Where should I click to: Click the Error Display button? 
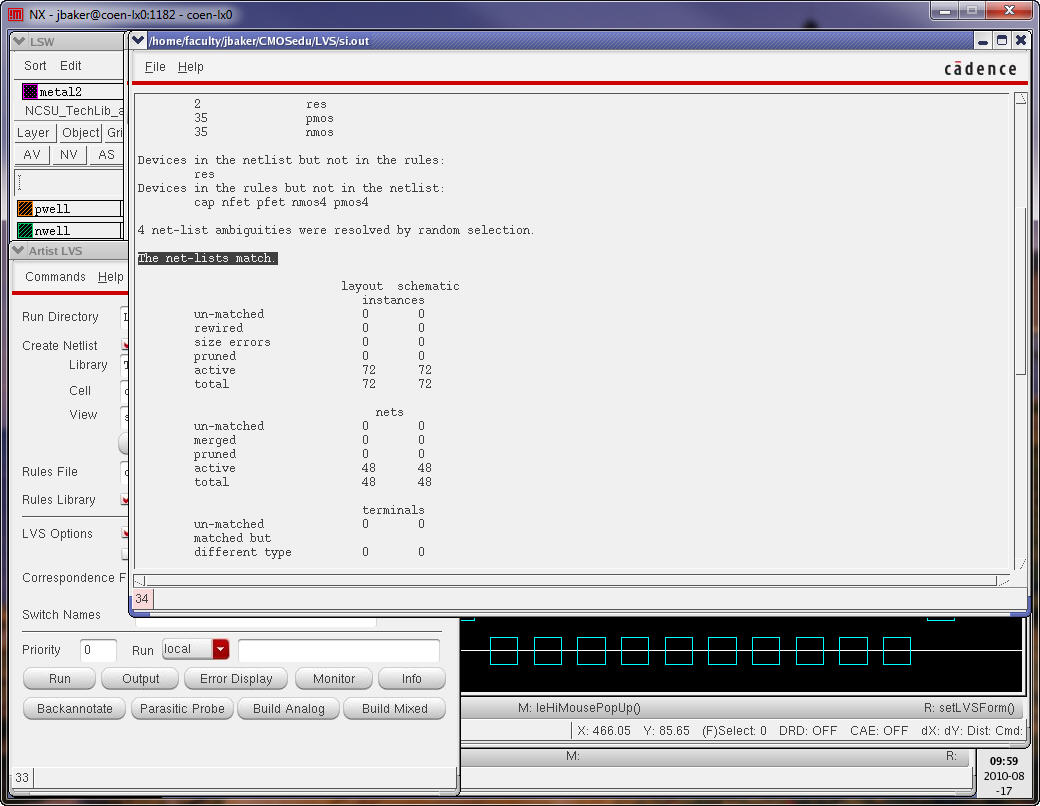click(x=236, y=679)
